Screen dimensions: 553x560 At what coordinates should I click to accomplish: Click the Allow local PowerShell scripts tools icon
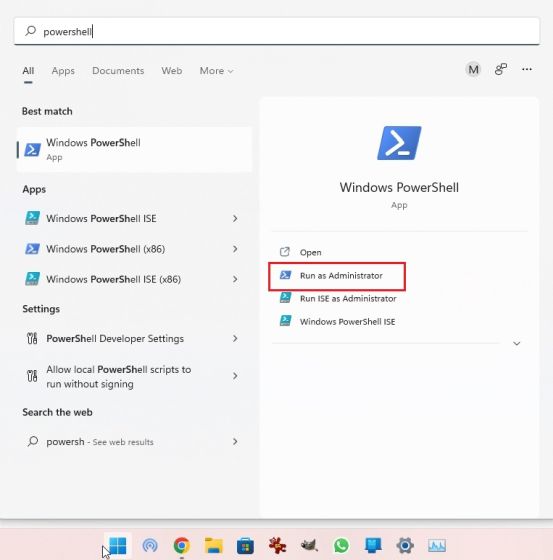point(32,376)
